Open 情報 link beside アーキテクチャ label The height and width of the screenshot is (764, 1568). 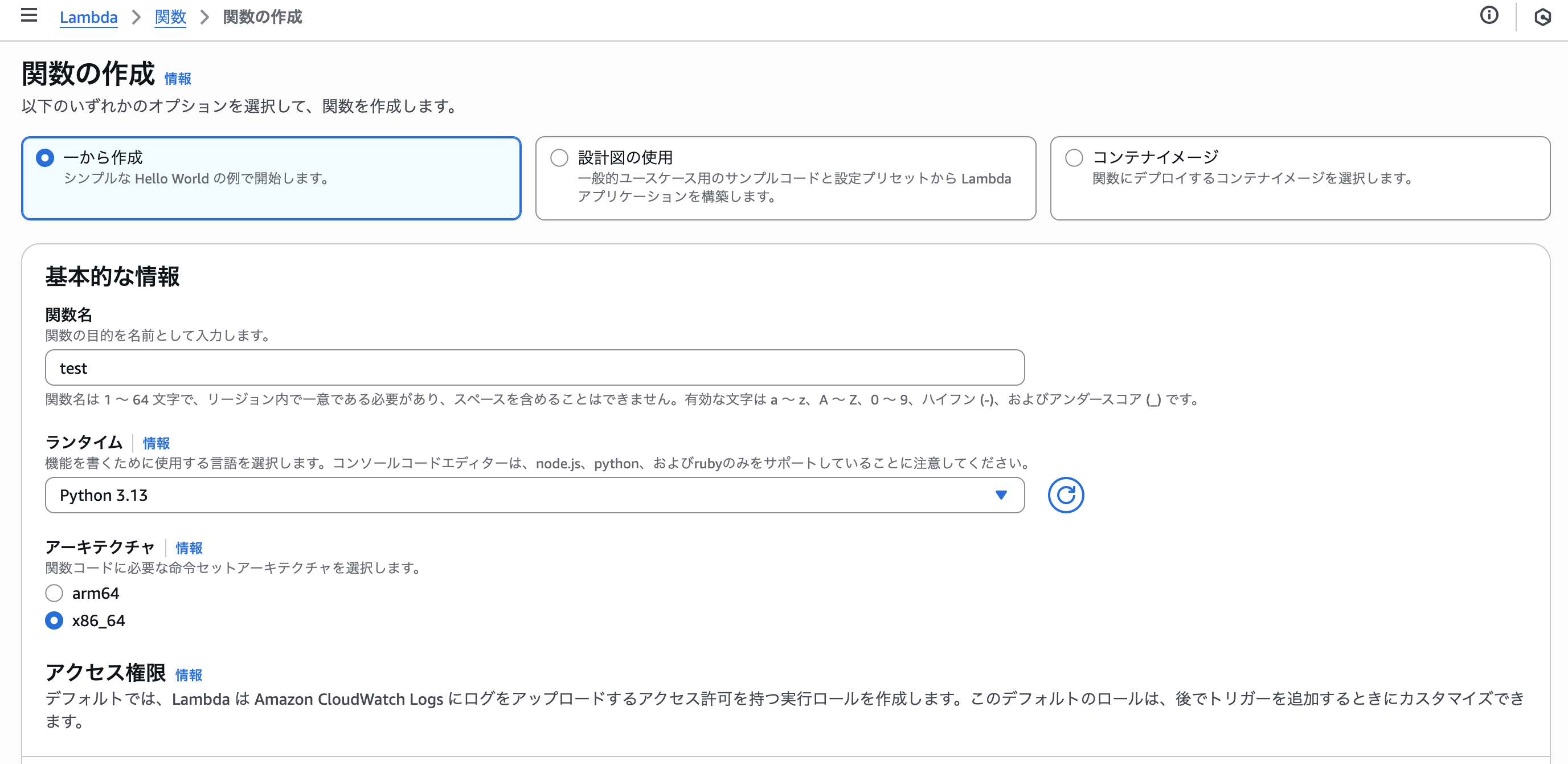[189, 548]
